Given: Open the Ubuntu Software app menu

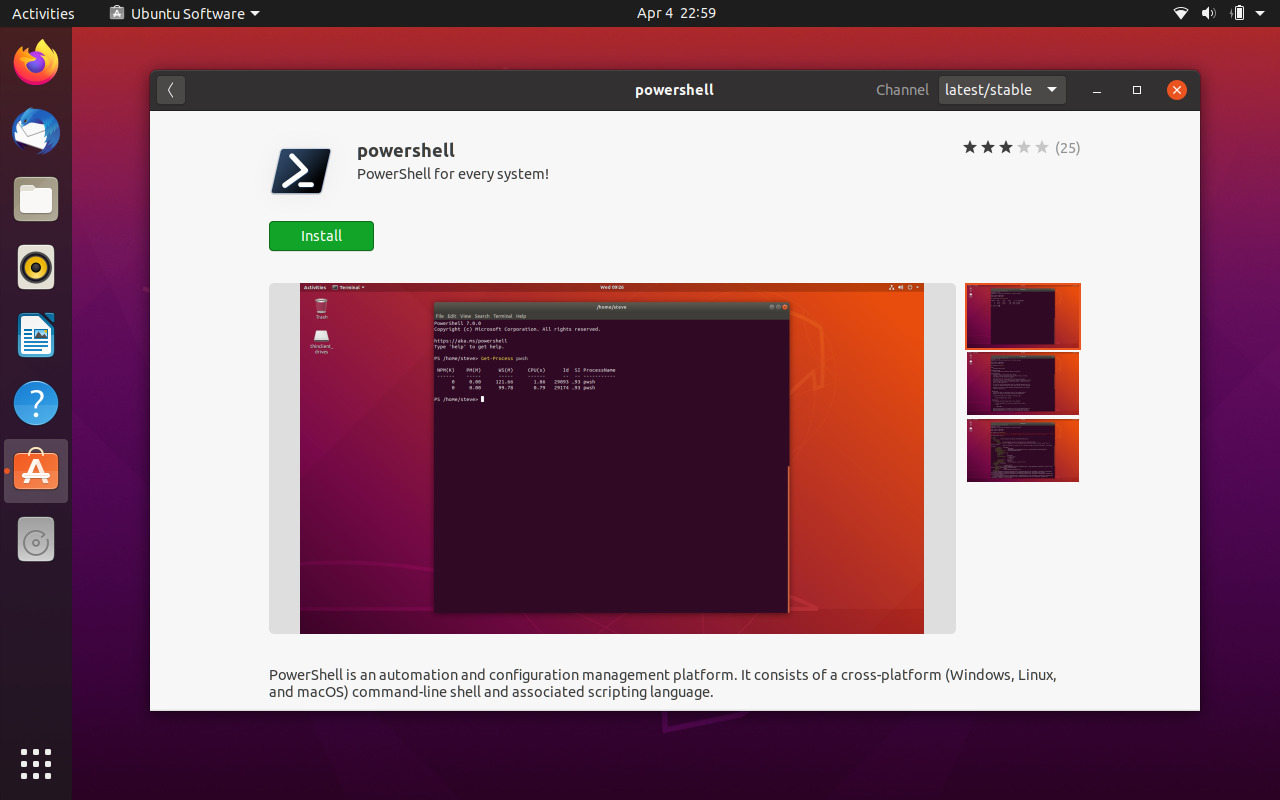Looking at the screenshot, I should coord(184,13).
